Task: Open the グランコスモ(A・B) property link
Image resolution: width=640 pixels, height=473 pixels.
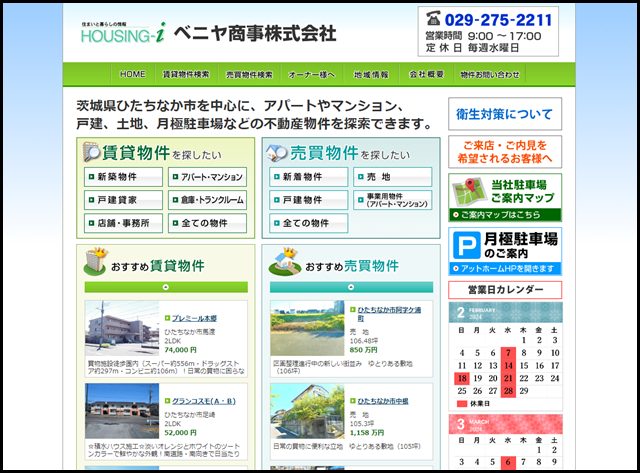Action: point(203,401)
